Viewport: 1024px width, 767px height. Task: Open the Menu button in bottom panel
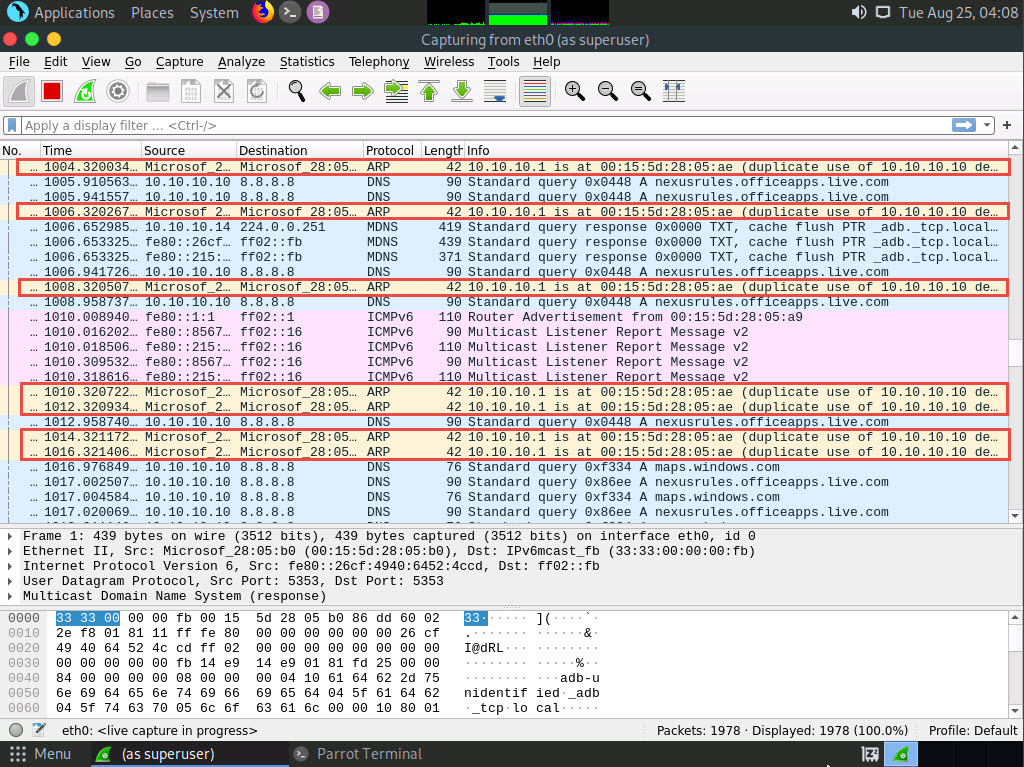[x=40, y=754]
